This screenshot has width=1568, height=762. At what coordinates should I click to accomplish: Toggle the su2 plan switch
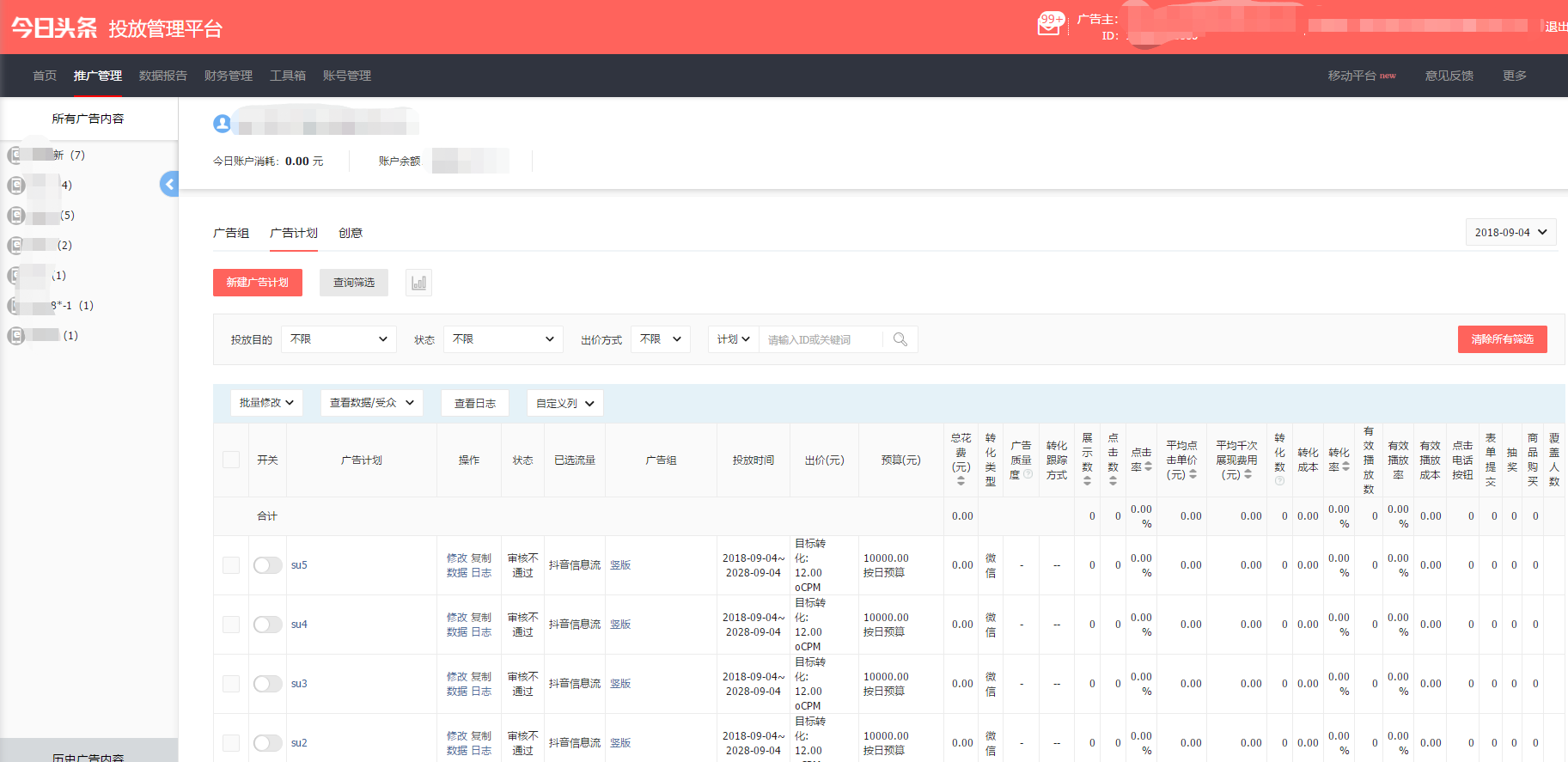pos(267,743)
